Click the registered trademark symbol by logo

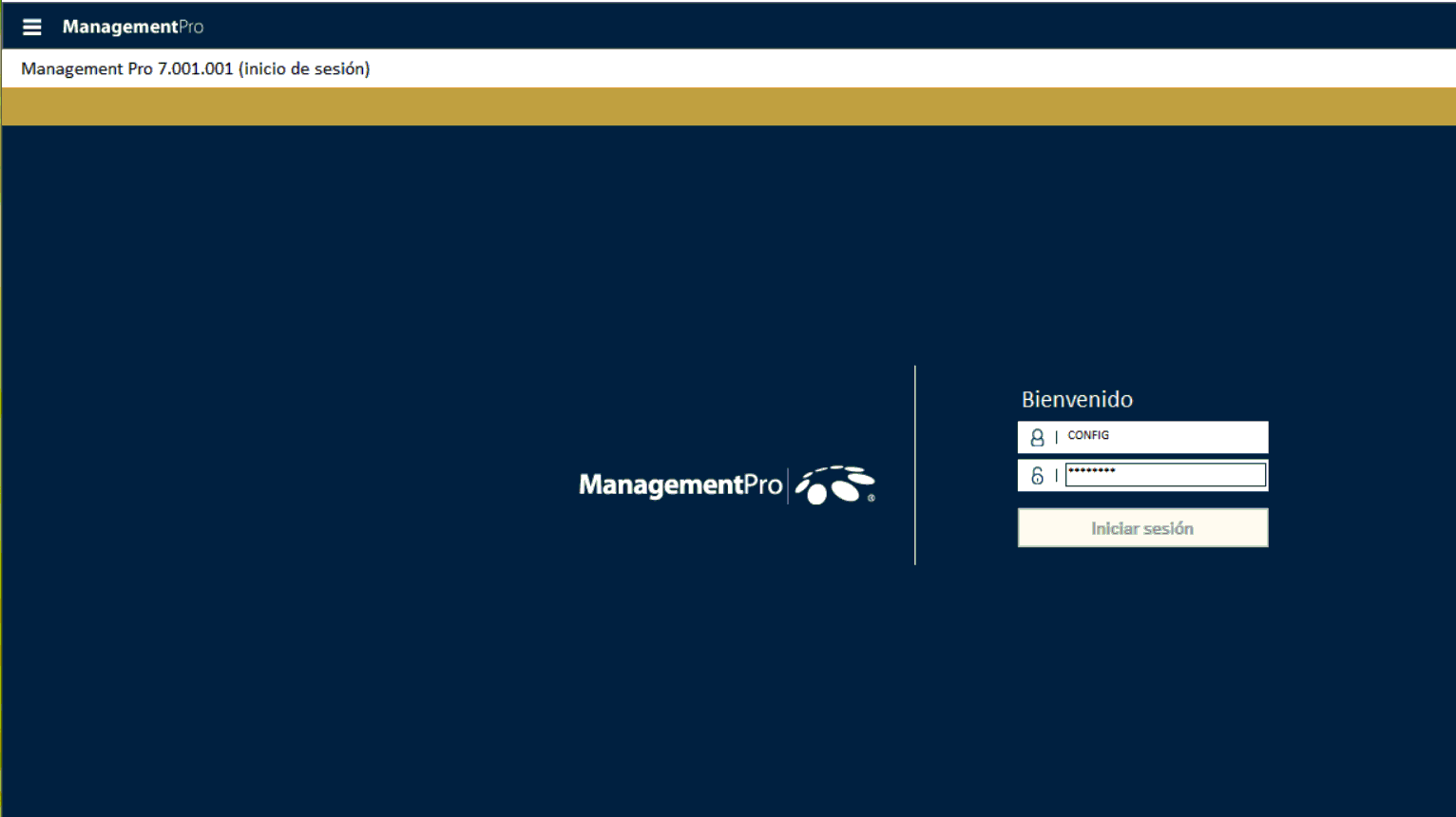(x=871, y=498)
